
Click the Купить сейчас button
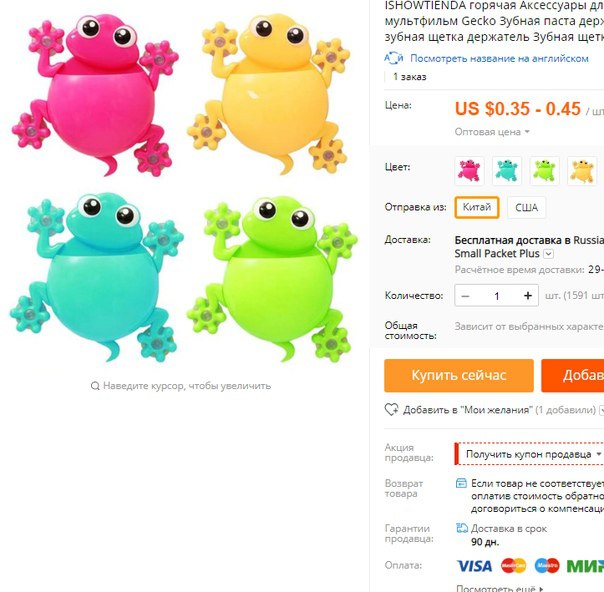[459, 376]
